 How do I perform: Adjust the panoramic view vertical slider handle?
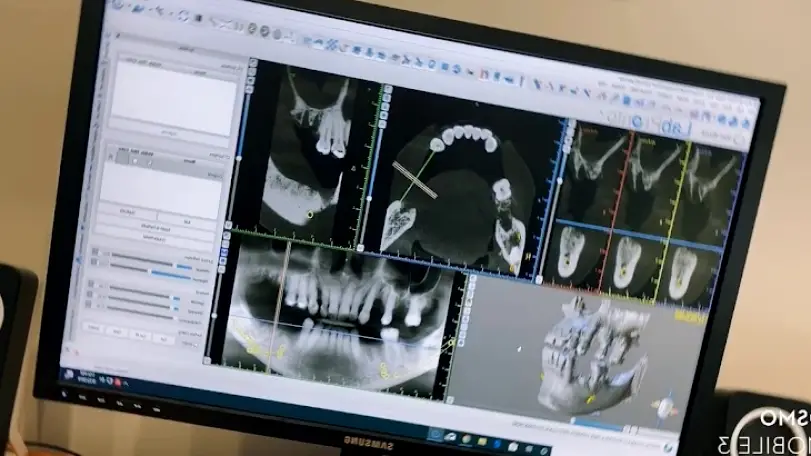click(x=214, y=315)
